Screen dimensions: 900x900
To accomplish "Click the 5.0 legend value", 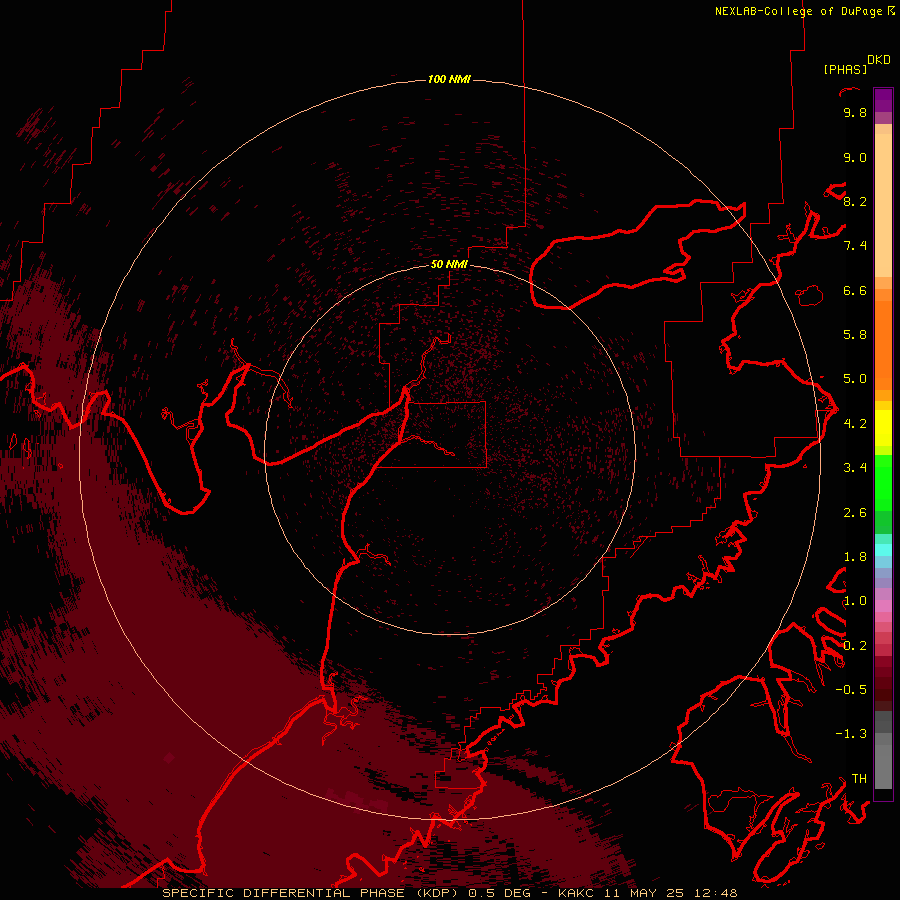I will click(855, 379).
